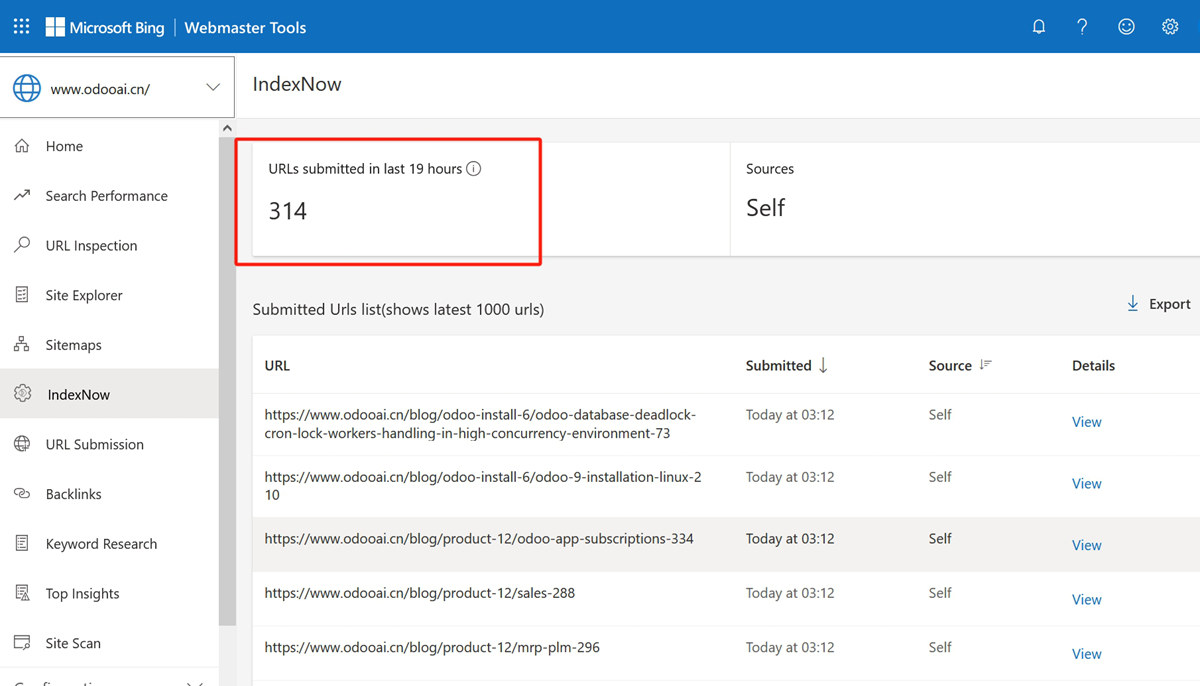Click the Submitted Urls list heading

(x=398, y=310)
